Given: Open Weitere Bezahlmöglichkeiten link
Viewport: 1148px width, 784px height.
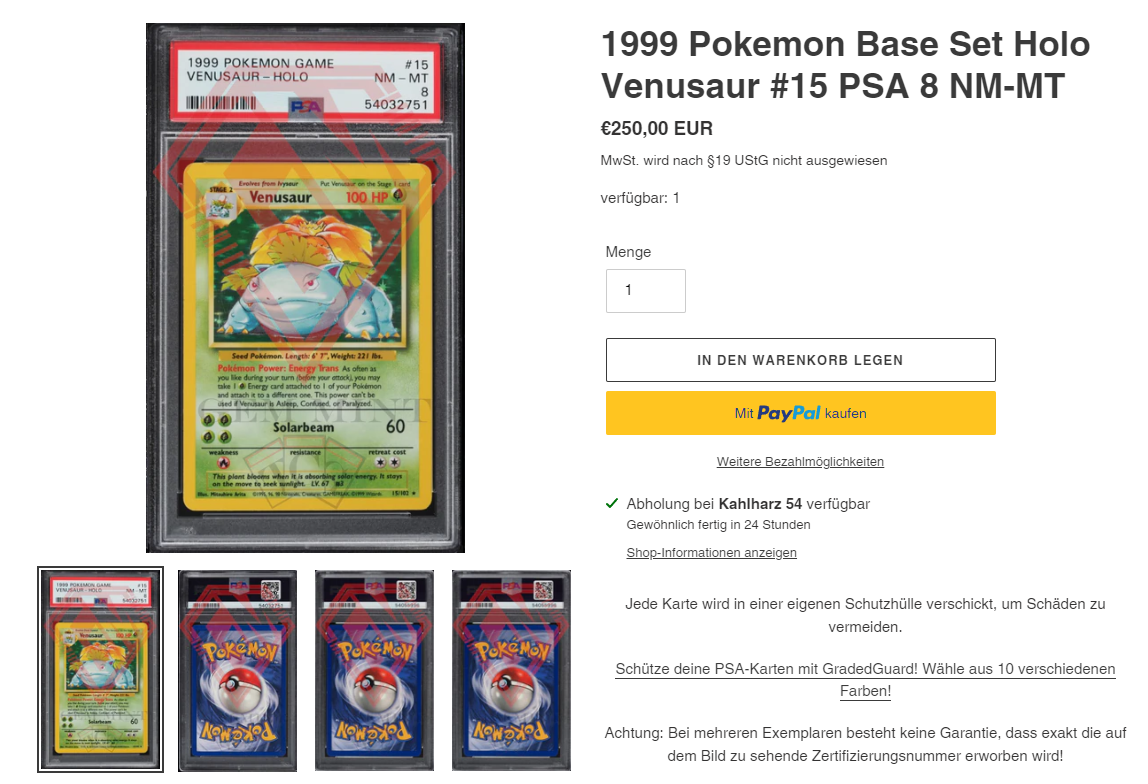Looking at the screenshot, I should [x=800, y=462].
